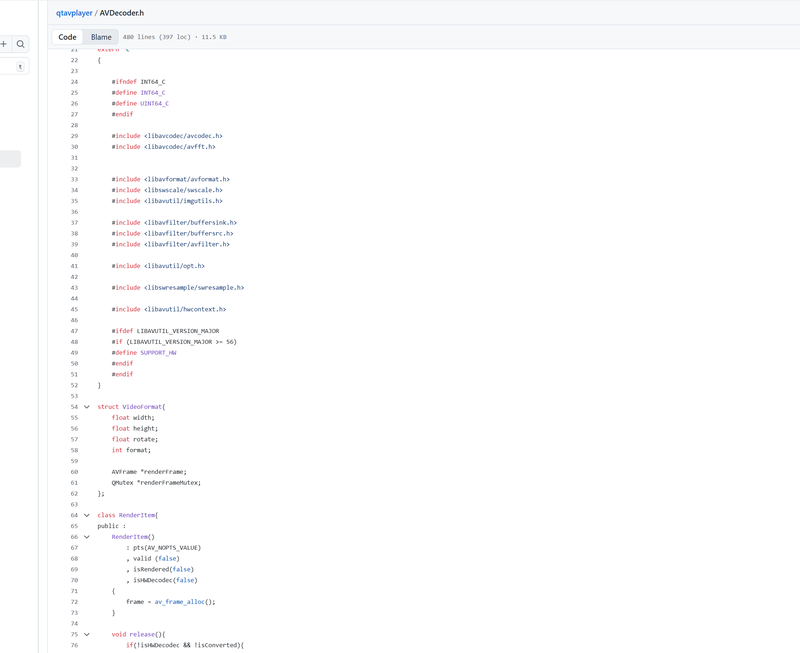The width and height of the screenshot is (800, 653).
Task: Collapse the void release() function
Action: click(x=86, y=634)
